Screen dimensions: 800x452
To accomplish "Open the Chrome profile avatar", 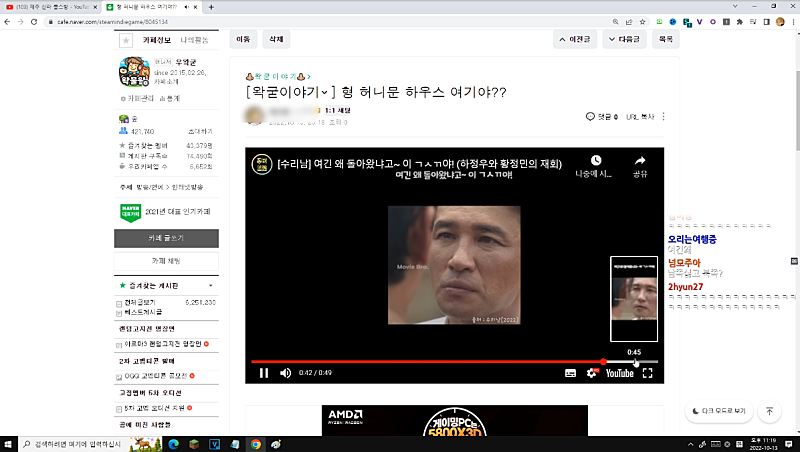I will [x=780, y=22].
